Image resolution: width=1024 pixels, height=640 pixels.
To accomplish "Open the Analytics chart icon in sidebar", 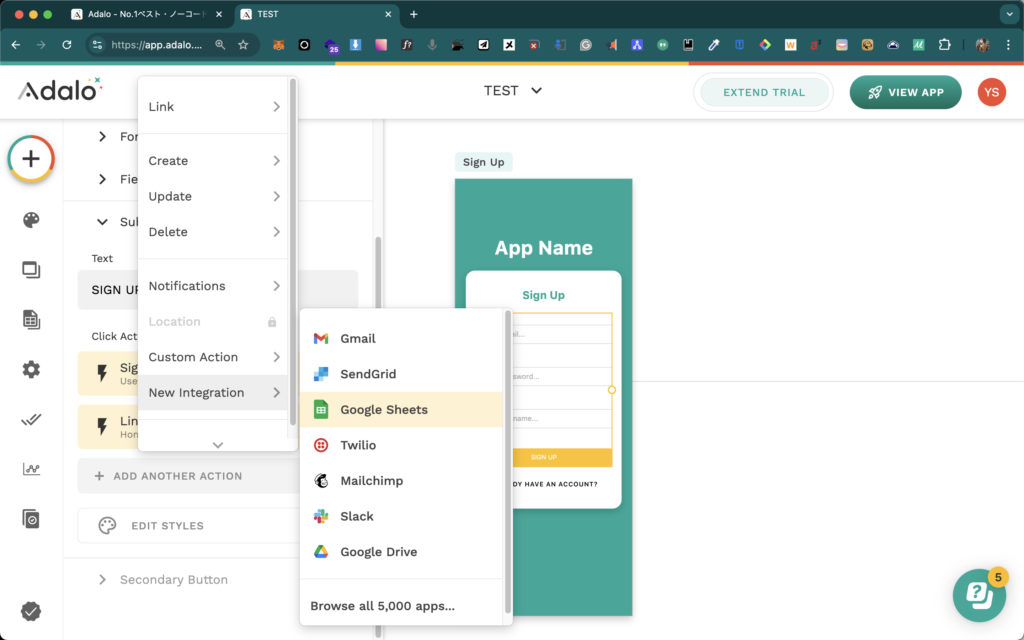I will 31,469.
